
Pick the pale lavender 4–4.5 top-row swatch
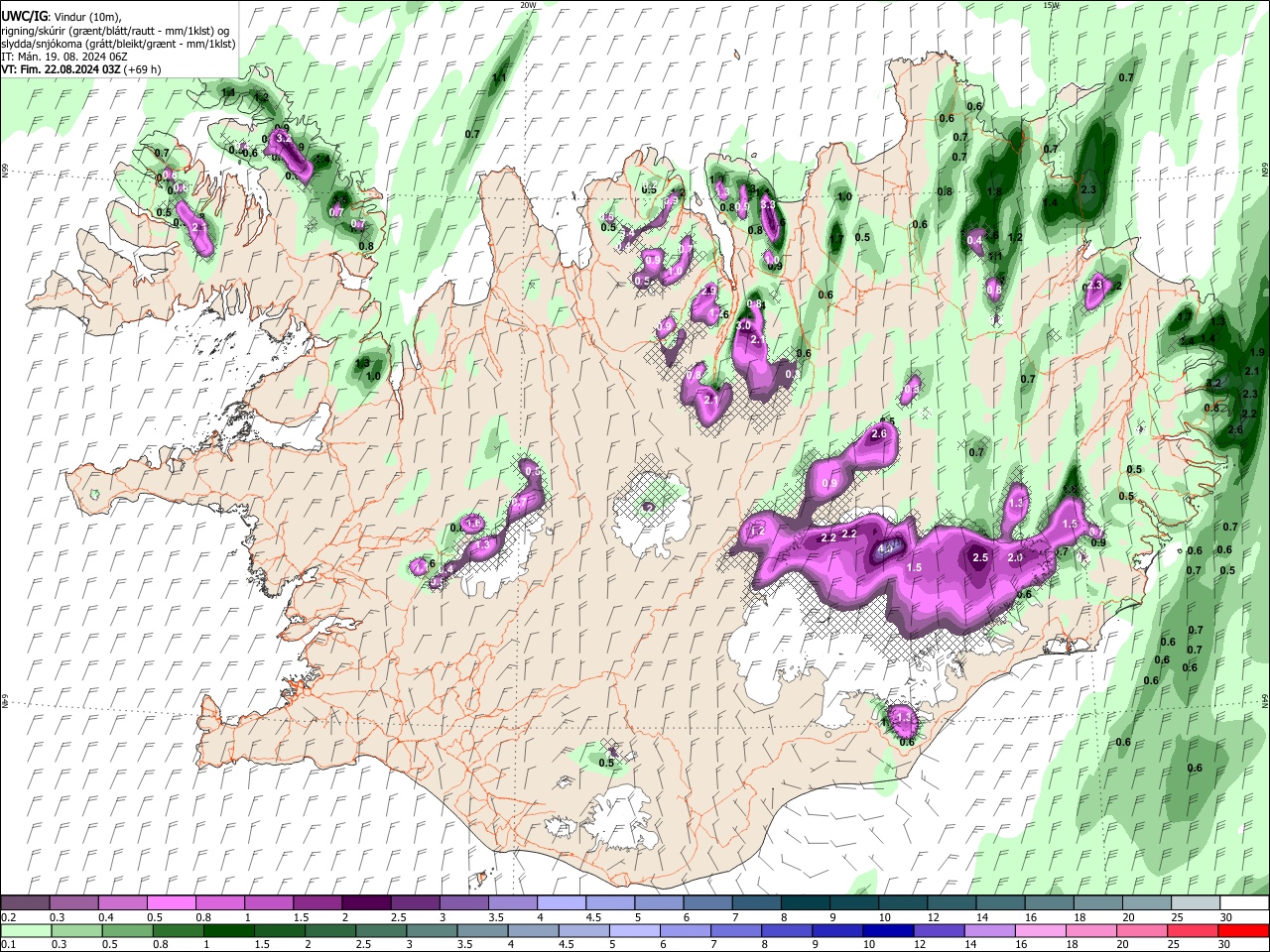coord(560,903)
